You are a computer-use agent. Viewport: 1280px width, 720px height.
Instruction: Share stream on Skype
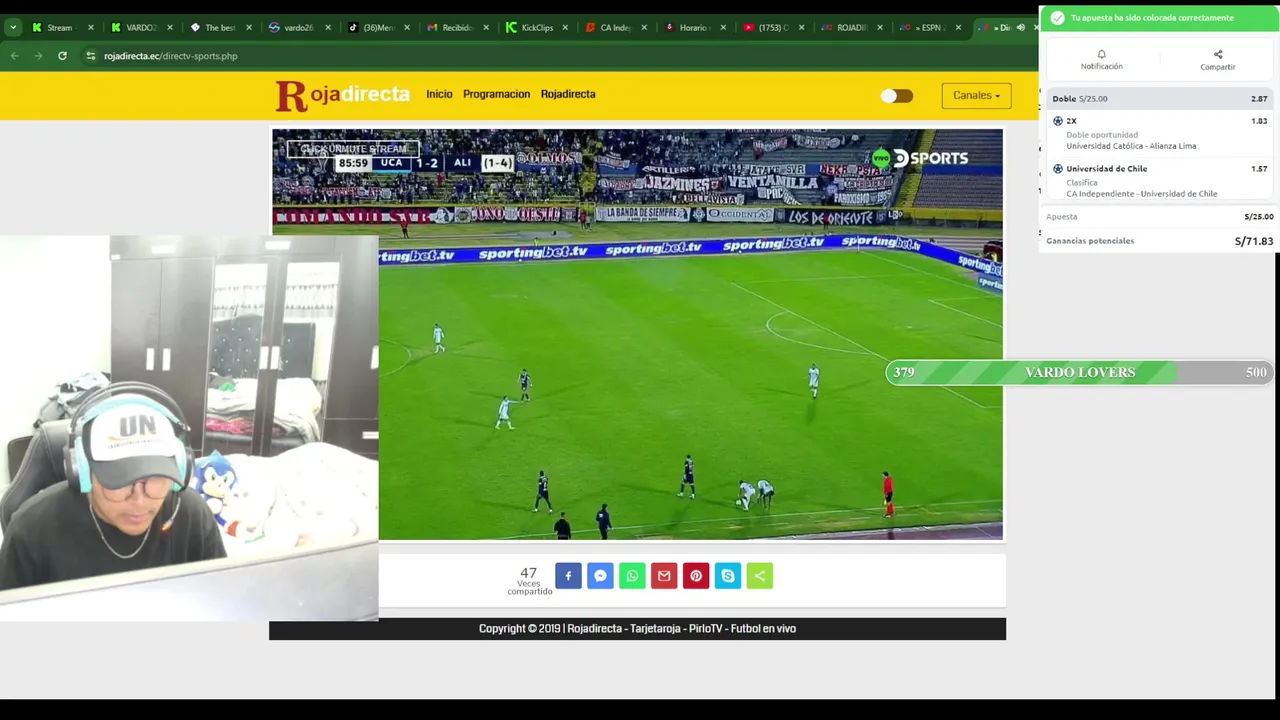(x=728, y=576)
